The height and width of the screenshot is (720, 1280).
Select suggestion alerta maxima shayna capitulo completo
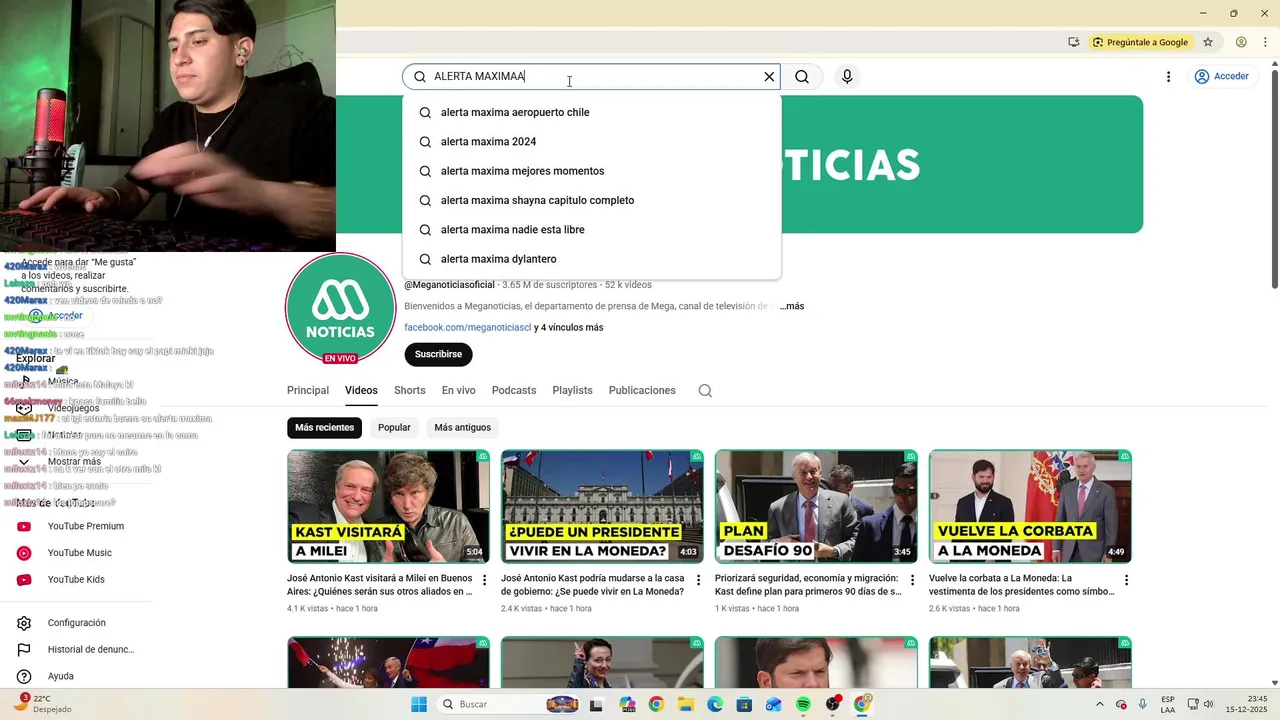click(592, 200)
